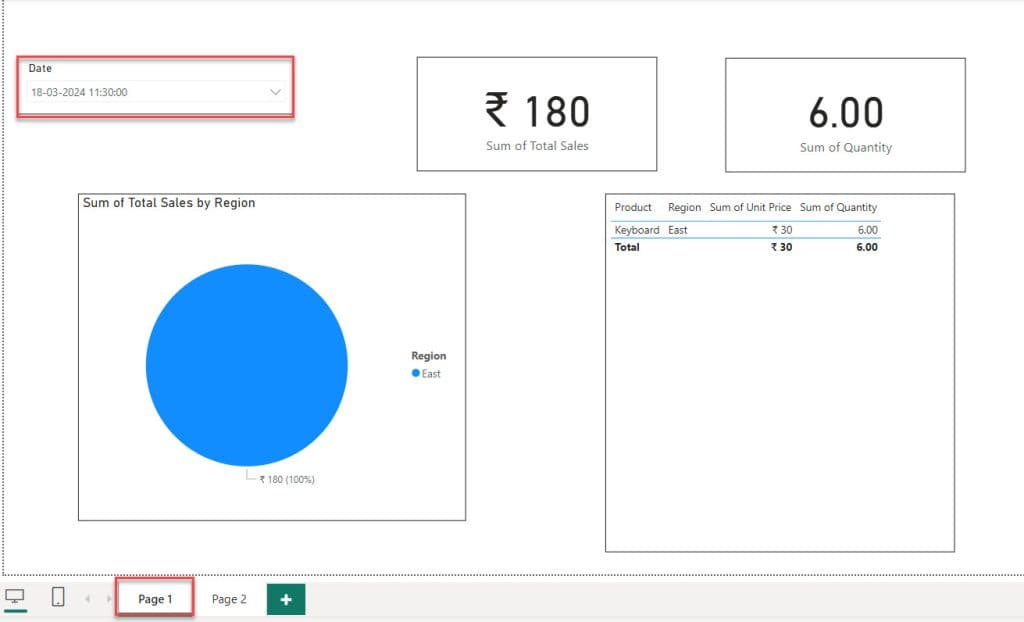
Task: Expand the Date slicer dropdown chevron
Action: 276,92
